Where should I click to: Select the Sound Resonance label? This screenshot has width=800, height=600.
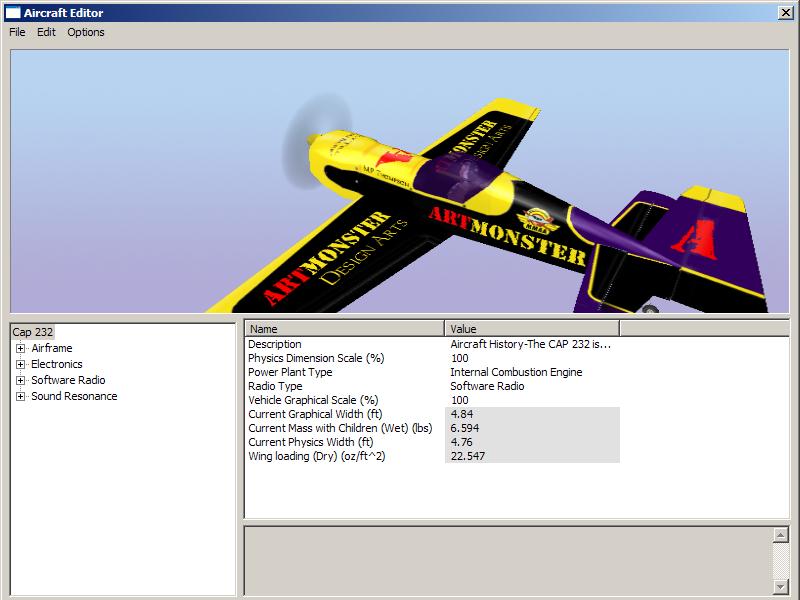tap(74, 396)
